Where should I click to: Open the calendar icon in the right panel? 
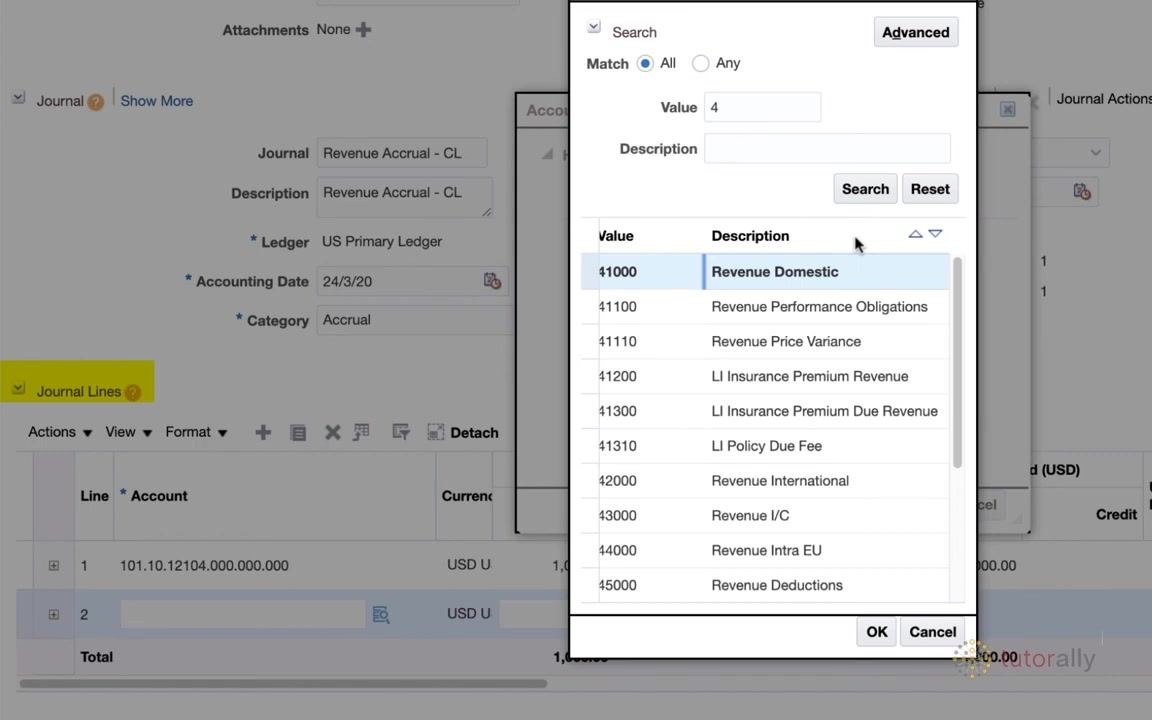pos(1081,191)
